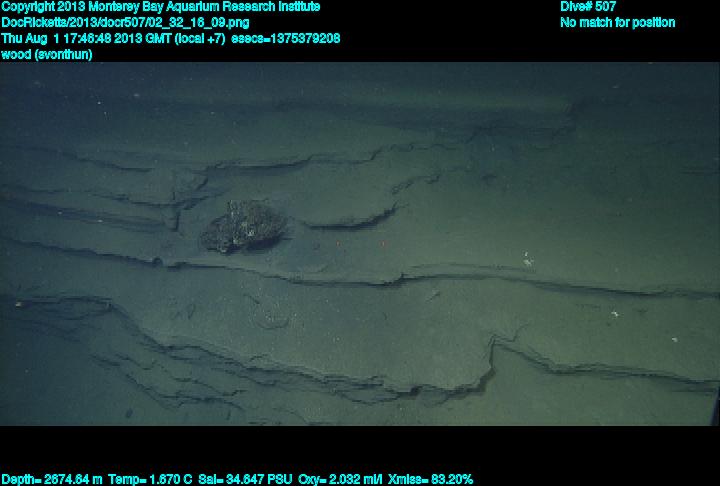The width and height of the screenshot is (720, 486).
Task: Click the annotation label wood (svonthun)
Action: 47,54
